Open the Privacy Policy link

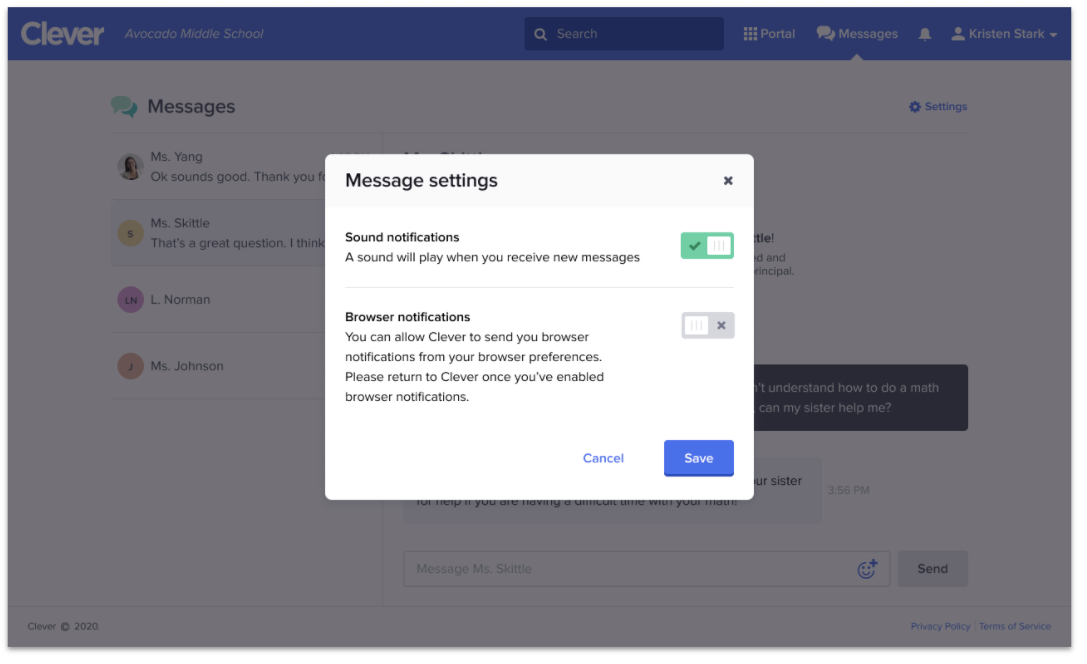(x=940, y=627)
